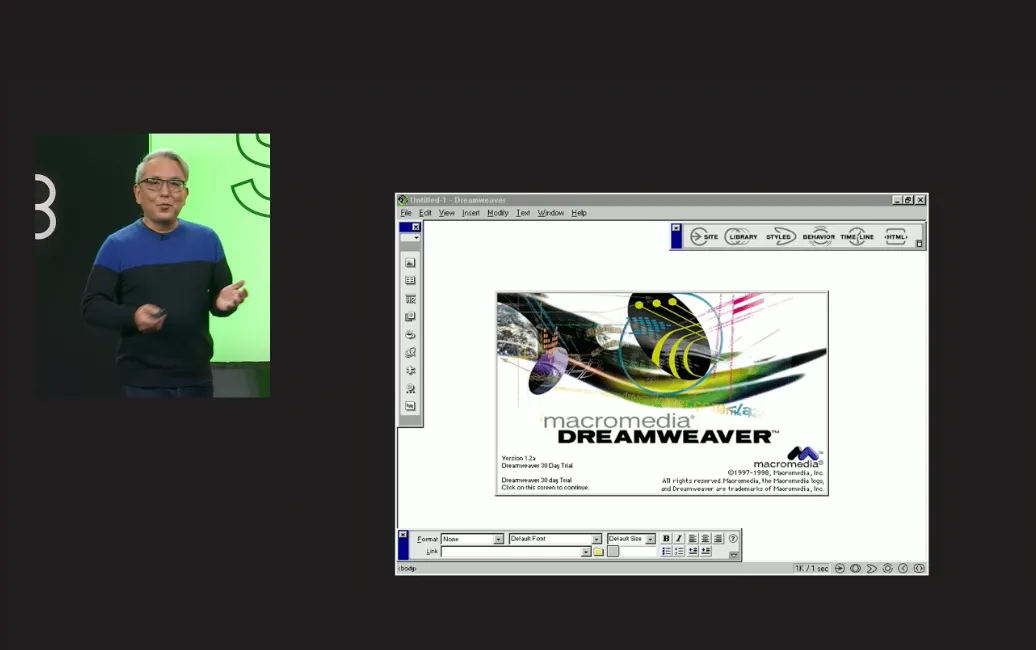Click the status bar HTML mini-launcher icon
The image size is (1036, 650).
(919, 568)
